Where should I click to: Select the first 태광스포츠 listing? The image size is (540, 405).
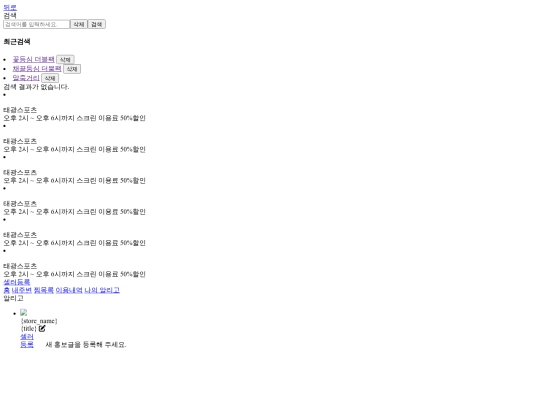point(74,114)
